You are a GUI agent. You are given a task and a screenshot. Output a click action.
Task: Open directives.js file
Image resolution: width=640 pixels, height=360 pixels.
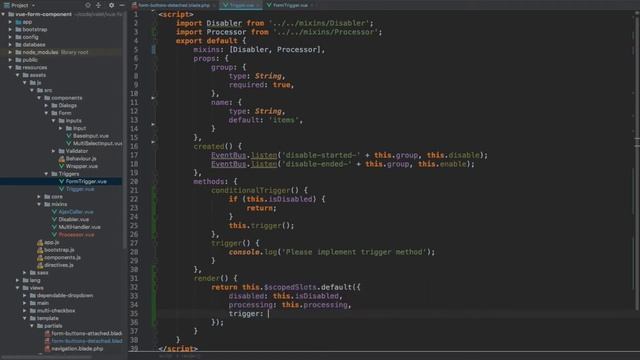(x=58, y=265)
